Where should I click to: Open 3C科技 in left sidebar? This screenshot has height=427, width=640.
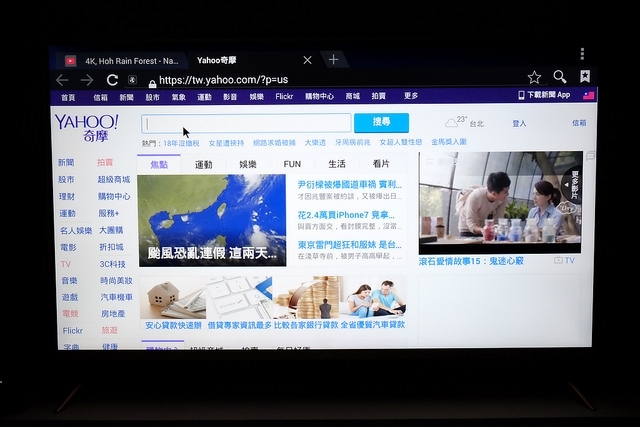click(x=113, y=264)
